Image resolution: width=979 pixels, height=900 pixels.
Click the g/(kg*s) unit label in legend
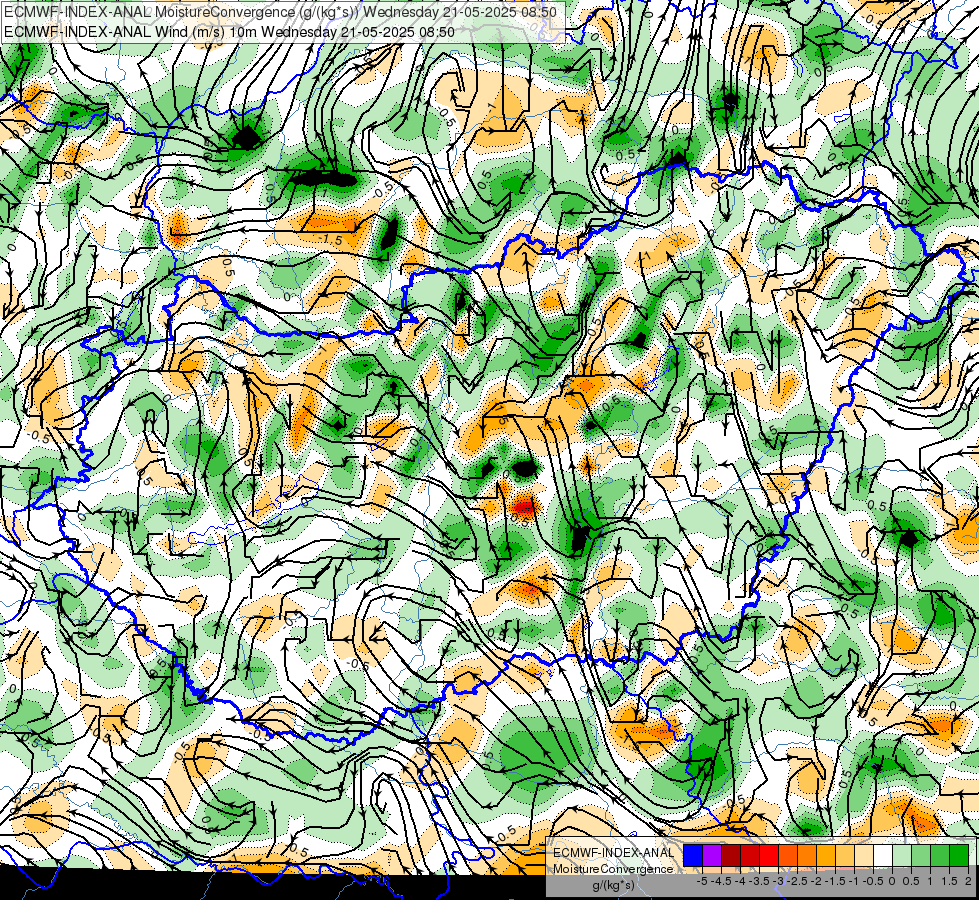point(614,885)
